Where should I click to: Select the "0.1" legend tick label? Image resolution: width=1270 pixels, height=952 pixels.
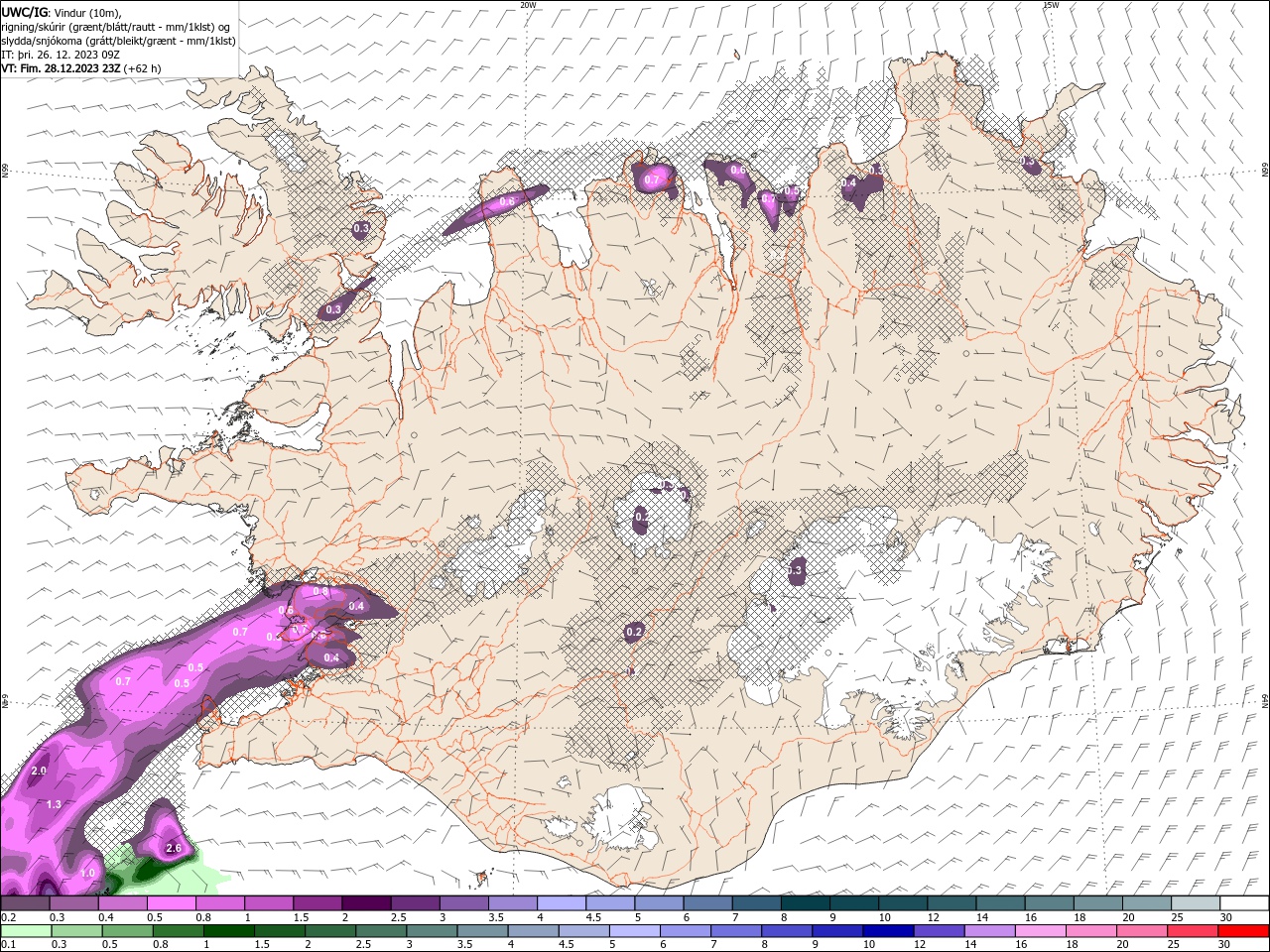(8, 945)
